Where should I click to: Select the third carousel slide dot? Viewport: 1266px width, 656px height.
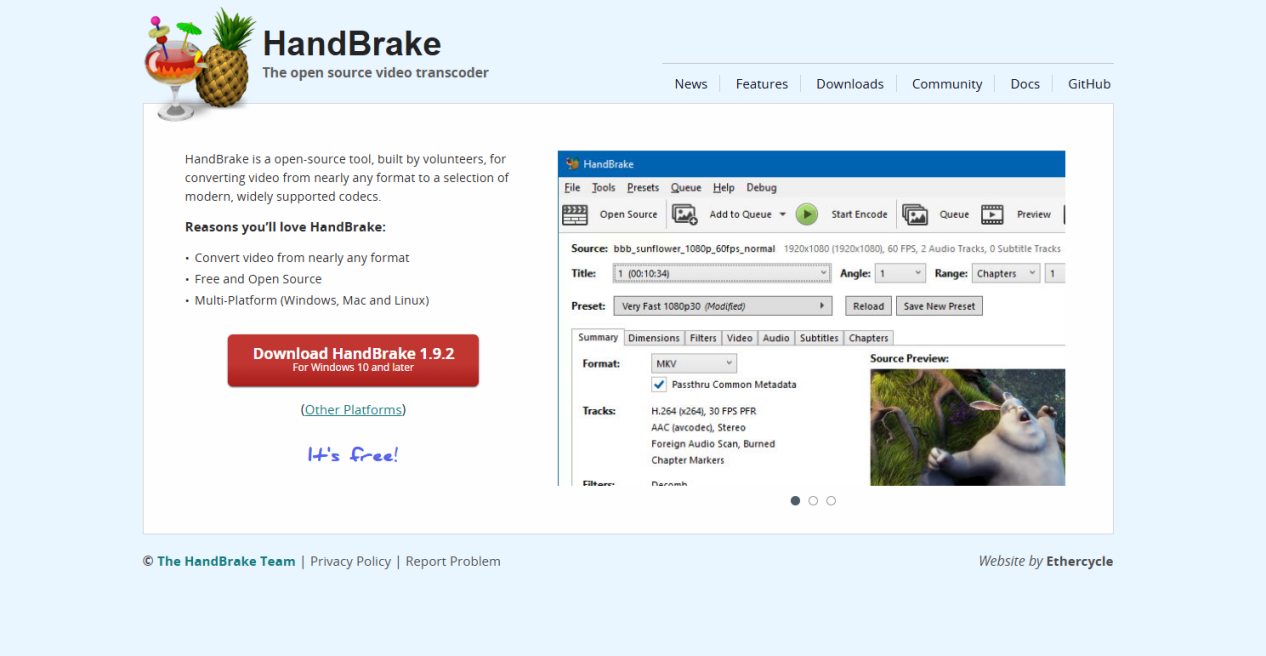[831, 501]
